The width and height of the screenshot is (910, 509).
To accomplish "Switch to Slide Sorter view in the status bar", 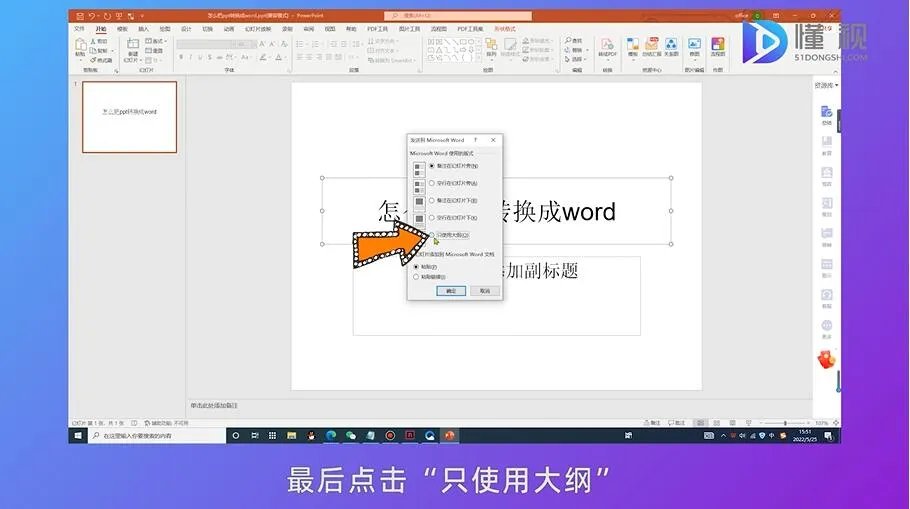I will (x=717, y=423).
